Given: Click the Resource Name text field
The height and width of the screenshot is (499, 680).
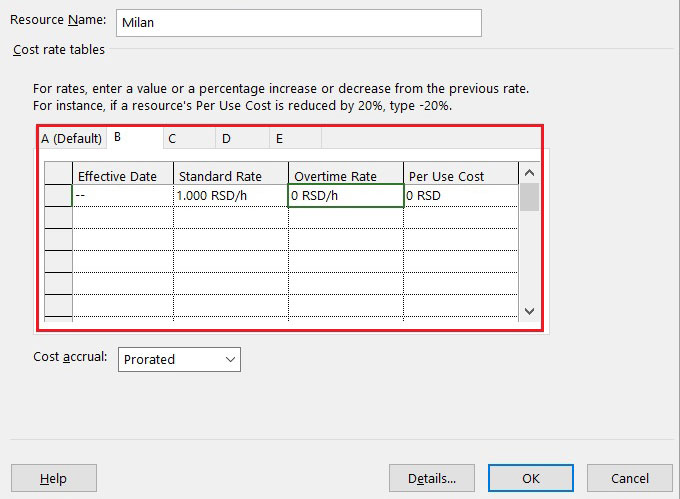Looking at the screenshot, I should [298, 22].
